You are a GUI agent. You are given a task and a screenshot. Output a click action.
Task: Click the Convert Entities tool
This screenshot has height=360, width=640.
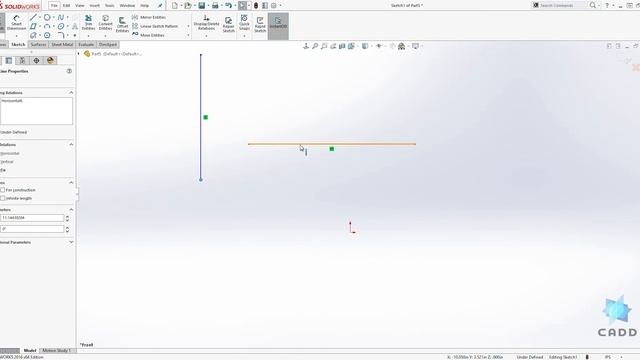105,23
